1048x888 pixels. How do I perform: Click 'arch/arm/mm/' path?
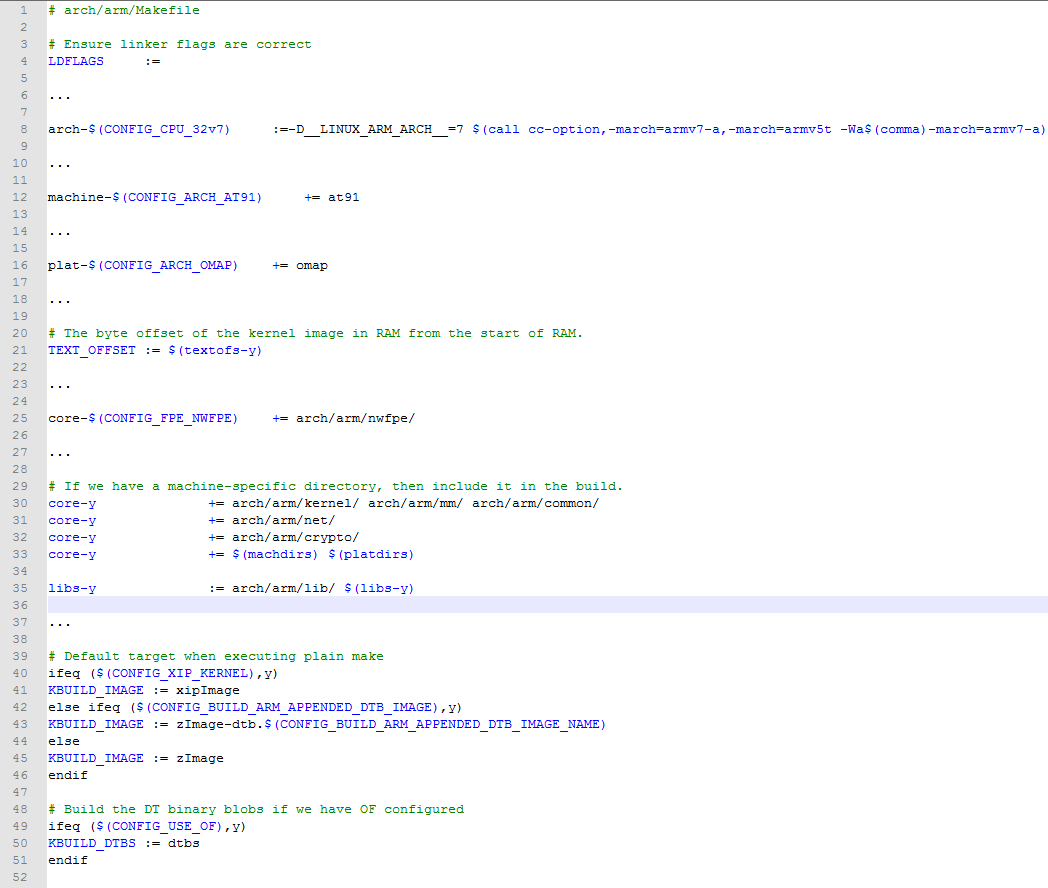click(x=415, y=503)
